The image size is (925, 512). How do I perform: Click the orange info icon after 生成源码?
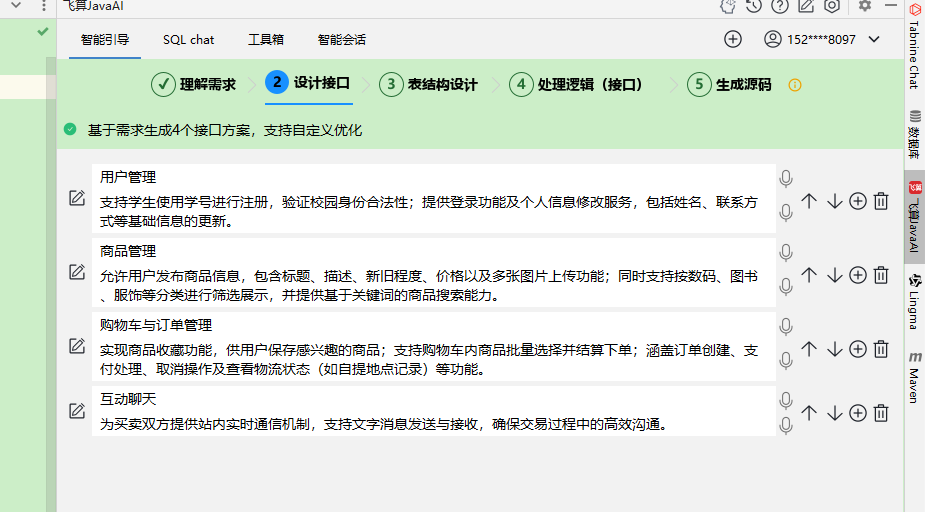click(x=795, y=85)
